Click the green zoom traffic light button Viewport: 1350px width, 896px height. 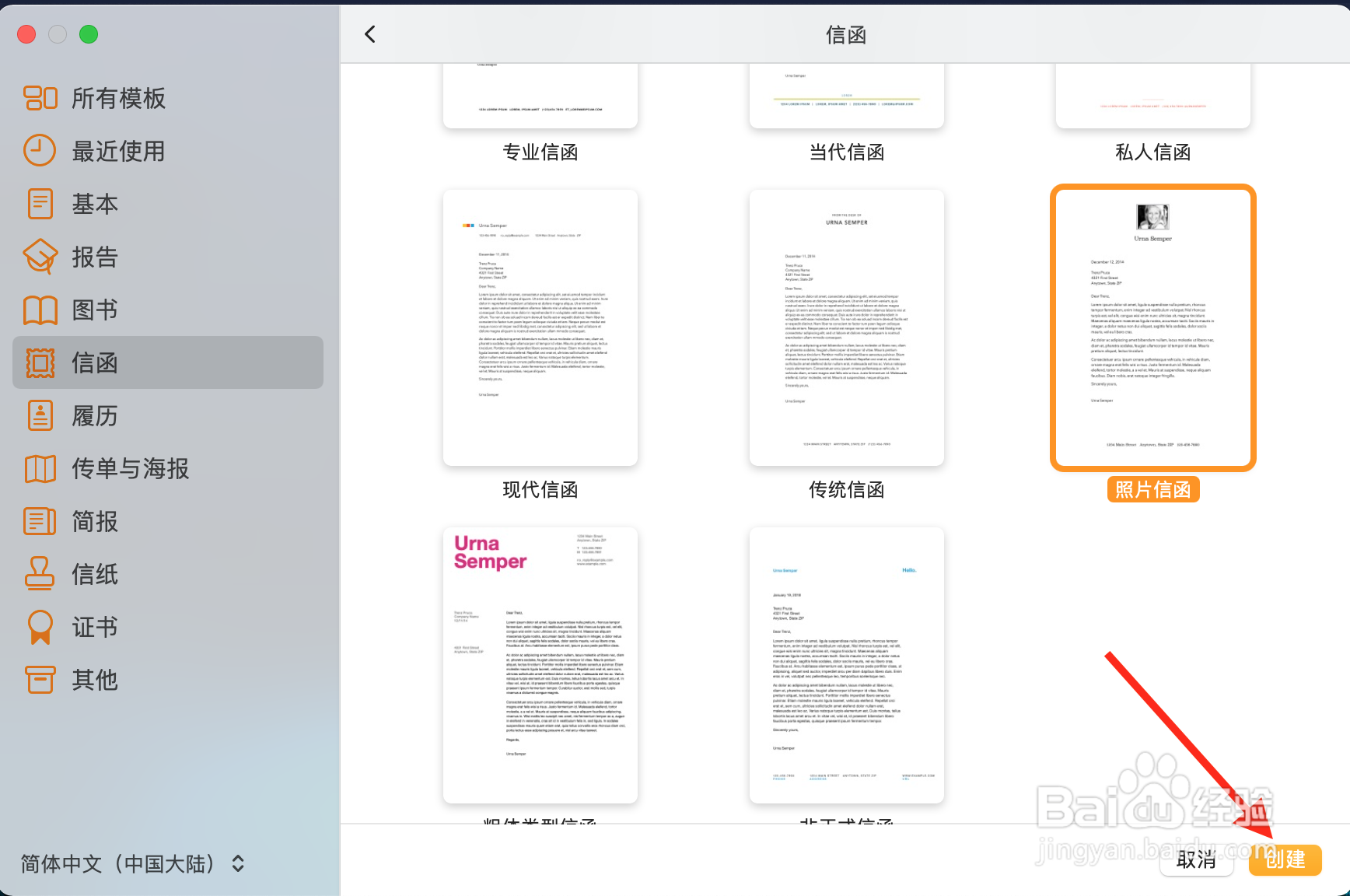[89, 34]
